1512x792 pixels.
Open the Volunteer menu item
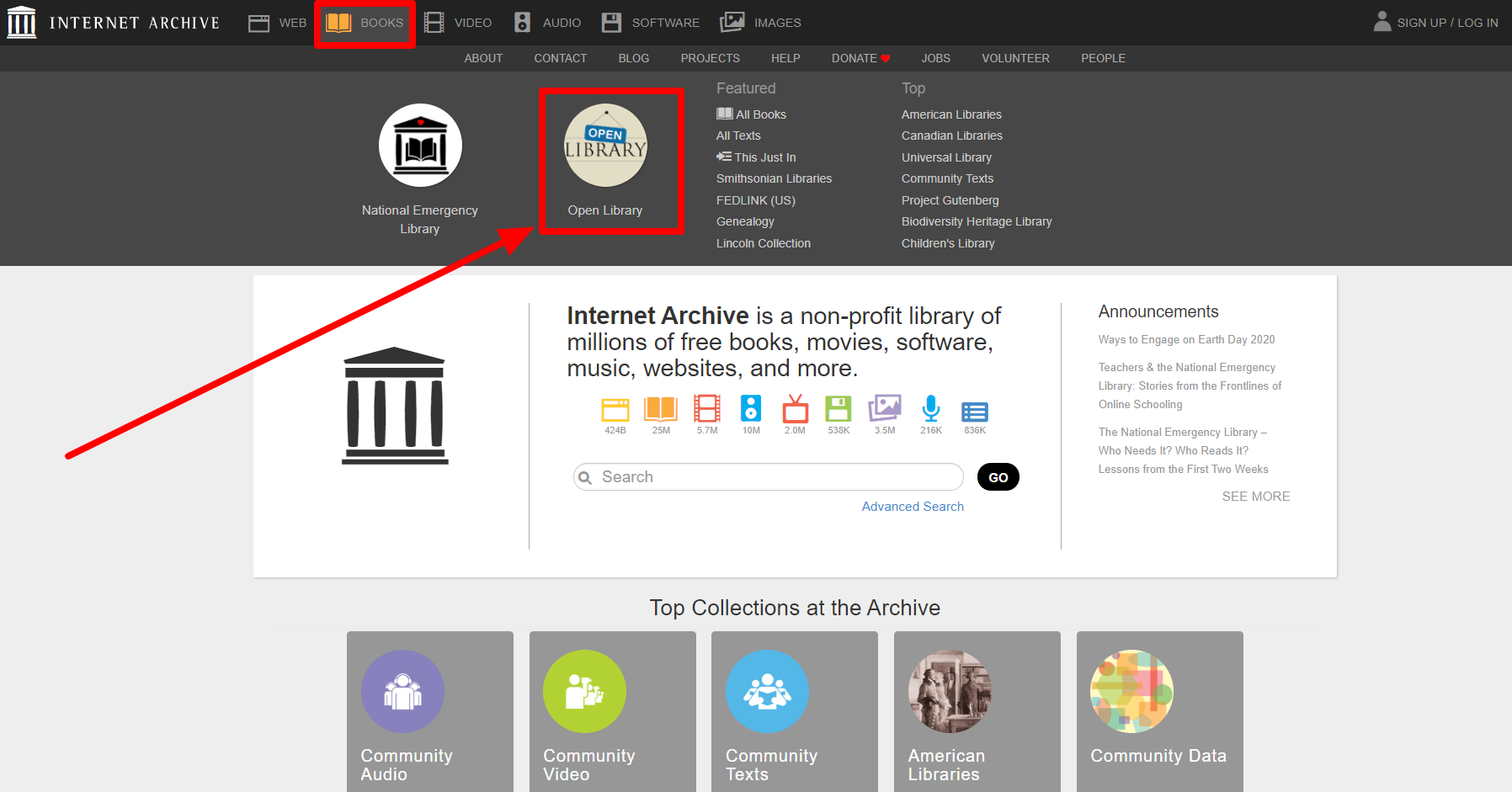[1015, 58]
